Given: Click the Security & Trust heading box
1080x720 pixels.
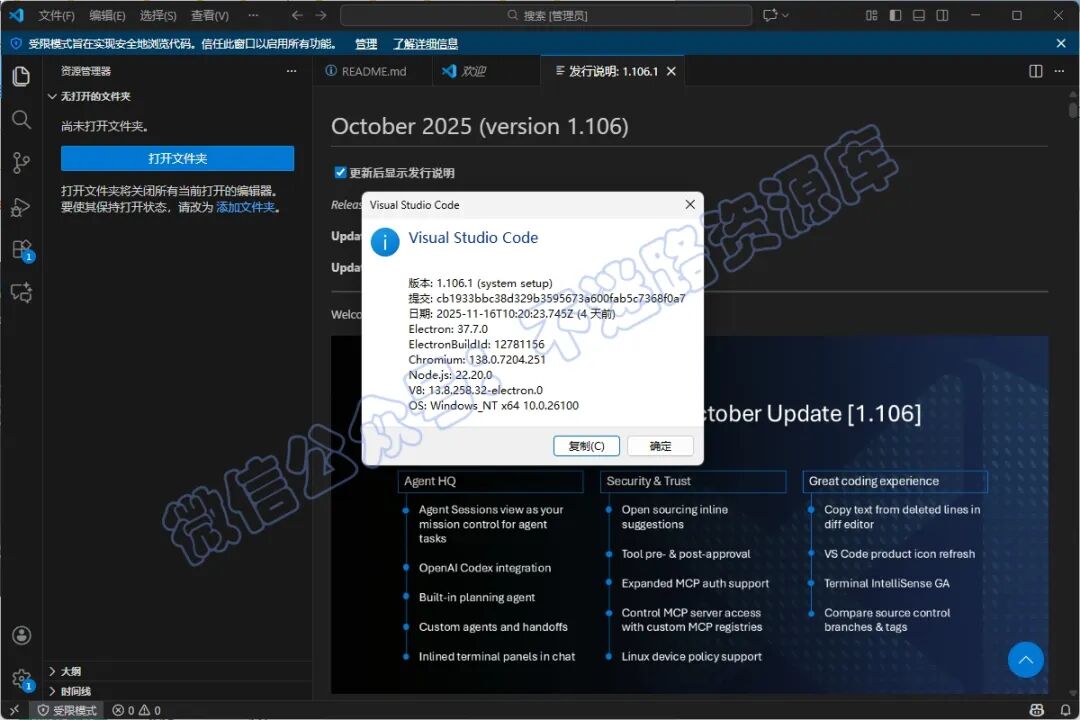Looking at the screenshot, I should (x=693, y=482).
